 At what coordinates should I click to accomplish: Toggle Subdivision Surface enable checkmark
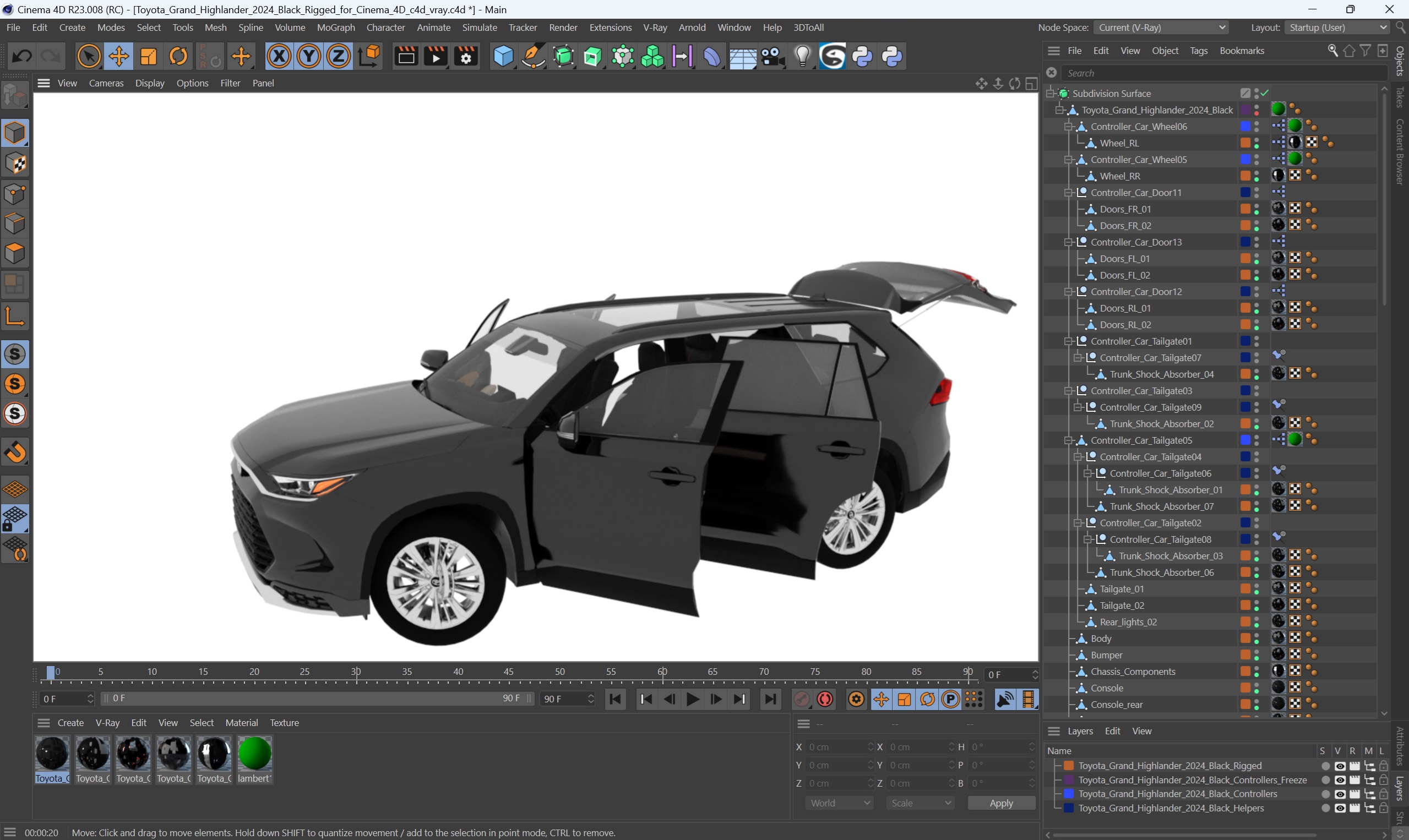[1265, 93]
